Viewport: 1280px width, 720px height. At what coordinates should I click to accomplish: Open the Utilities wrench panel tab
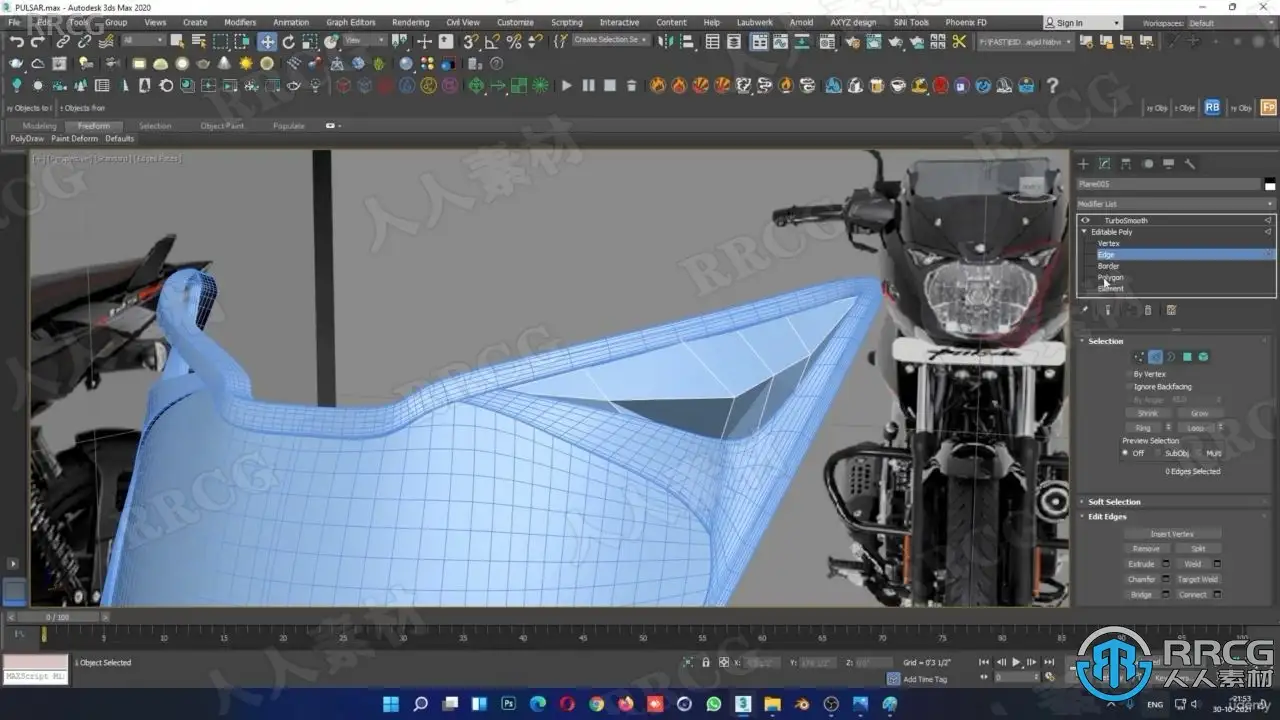tap(1190, 164)
